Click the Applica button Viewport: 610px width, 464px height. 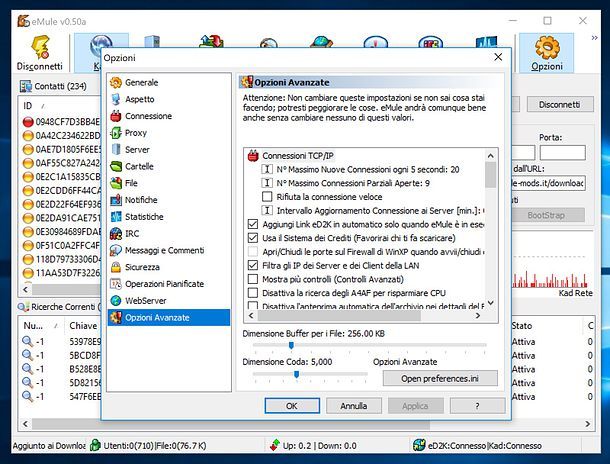(x=415, y=406)
